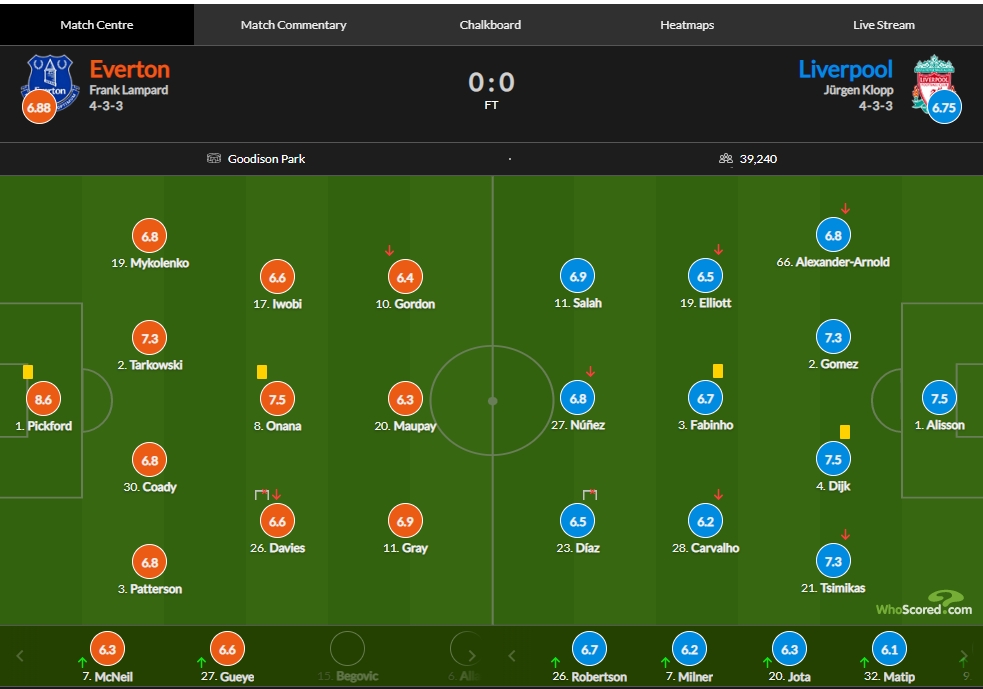The image size is (983, 689).
Task: Click Pickford's 8.6 rating circle
Action: coord(43,399)
